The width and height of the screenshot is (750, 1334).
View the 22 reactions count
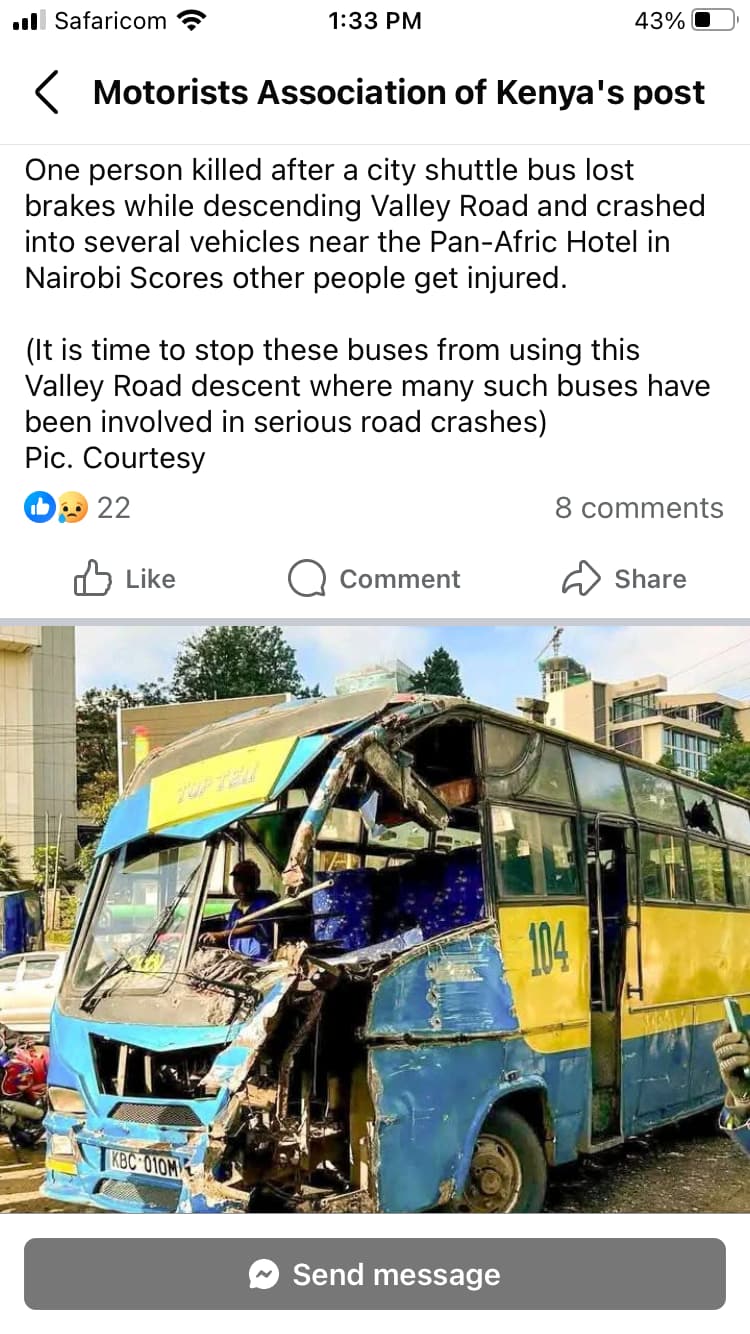[113, 508]
